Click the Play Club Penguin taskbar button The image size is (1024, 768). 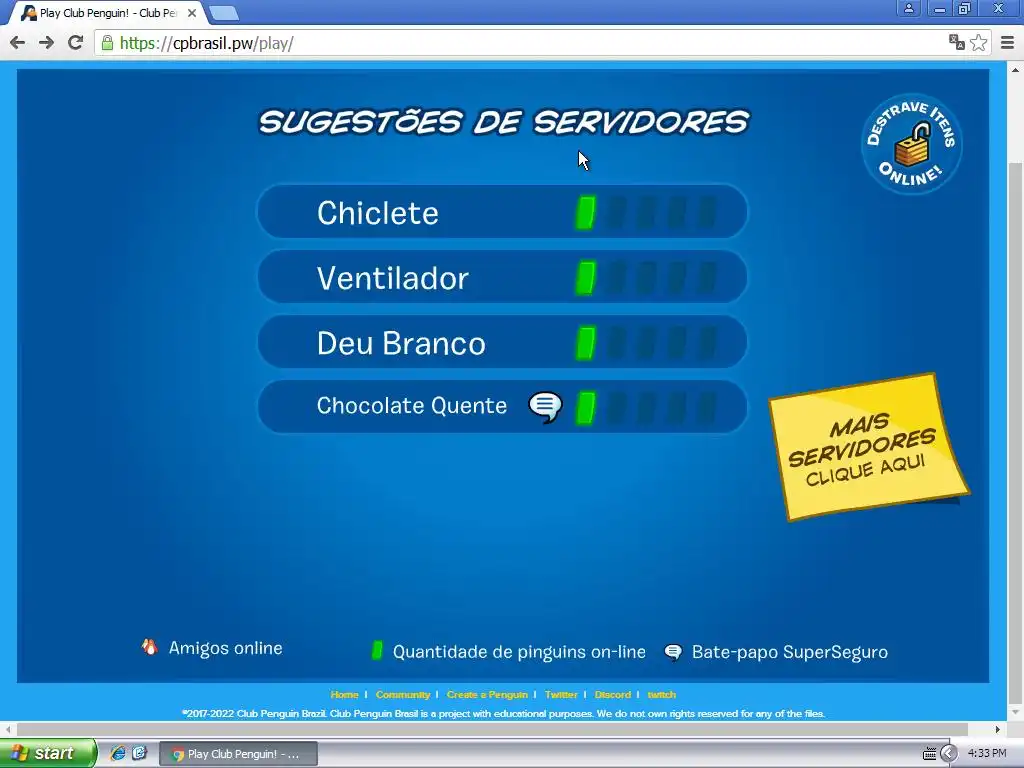tap(238, 754)
